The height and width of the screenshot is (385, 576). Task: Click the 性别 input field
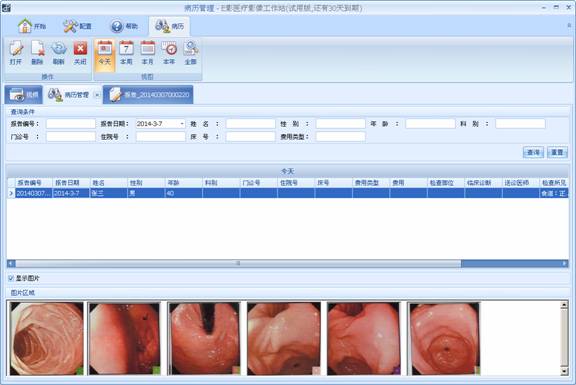click(341, 124)
